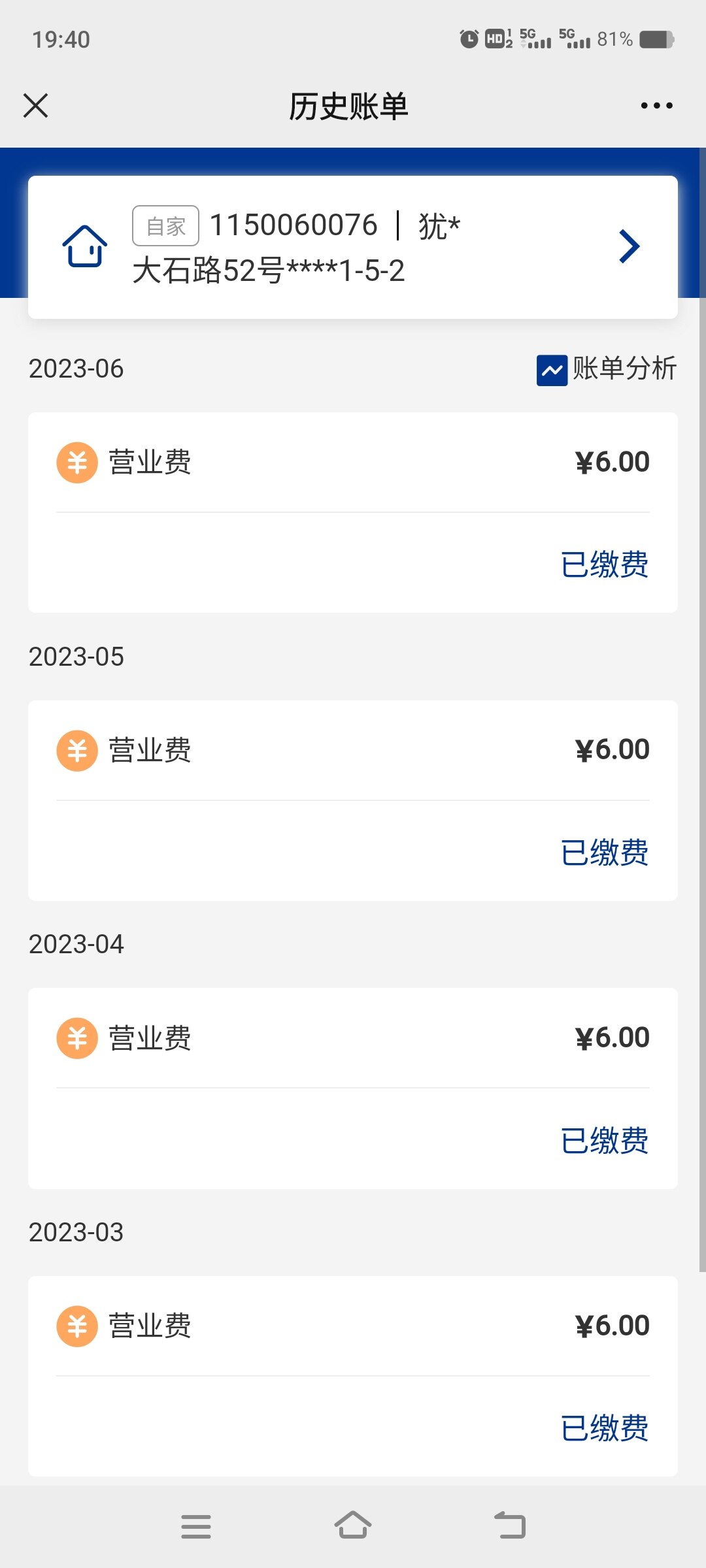Open the three-dot more options menu

656,105
